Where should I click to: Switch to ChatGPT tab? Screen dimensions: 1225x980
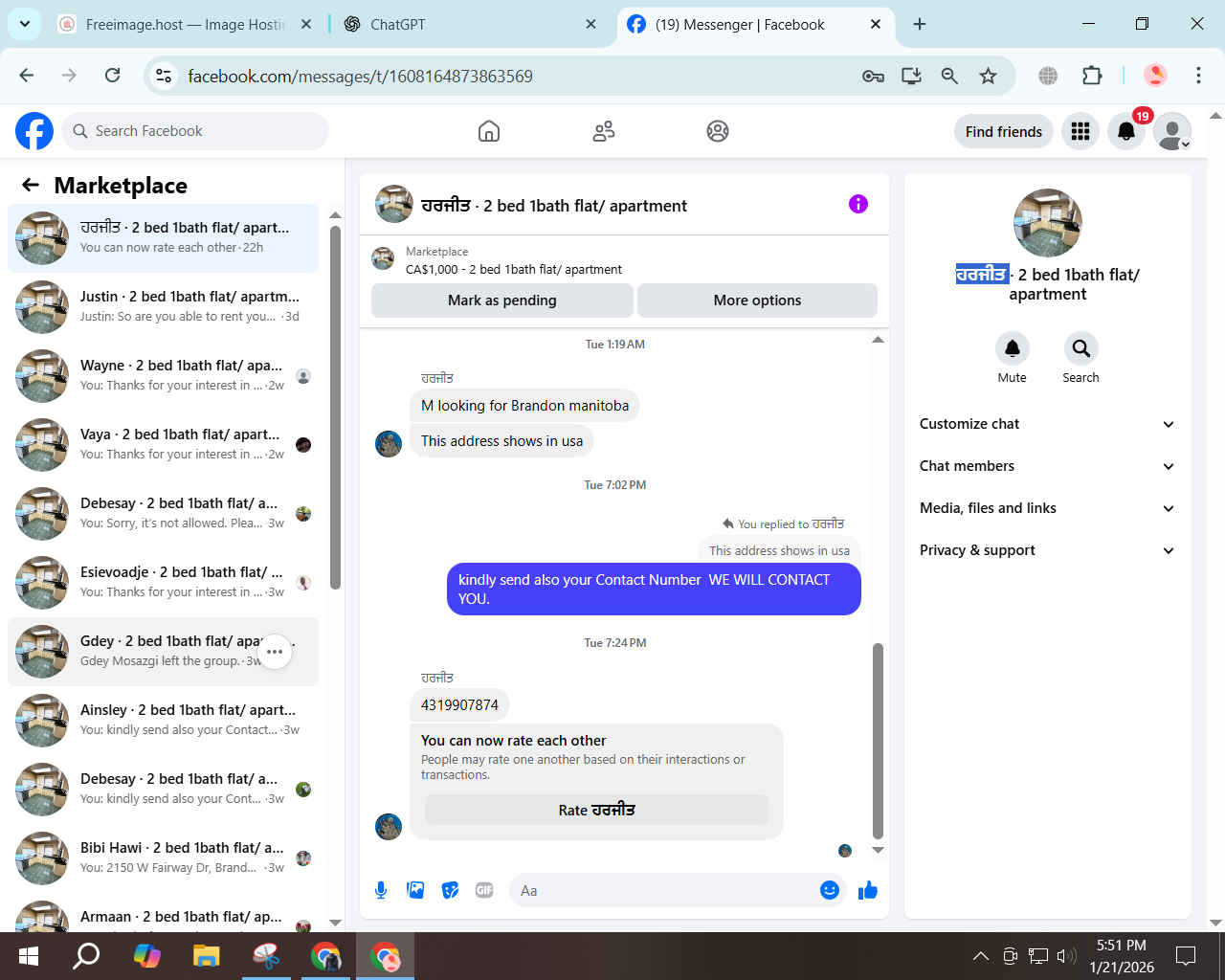[471, 25]
